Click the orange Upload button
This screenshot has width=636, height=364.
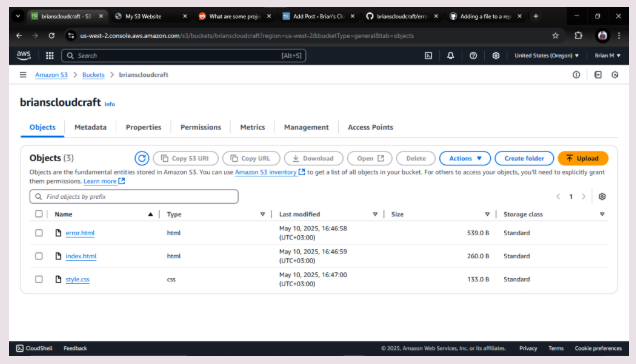[x=583, y=158]
